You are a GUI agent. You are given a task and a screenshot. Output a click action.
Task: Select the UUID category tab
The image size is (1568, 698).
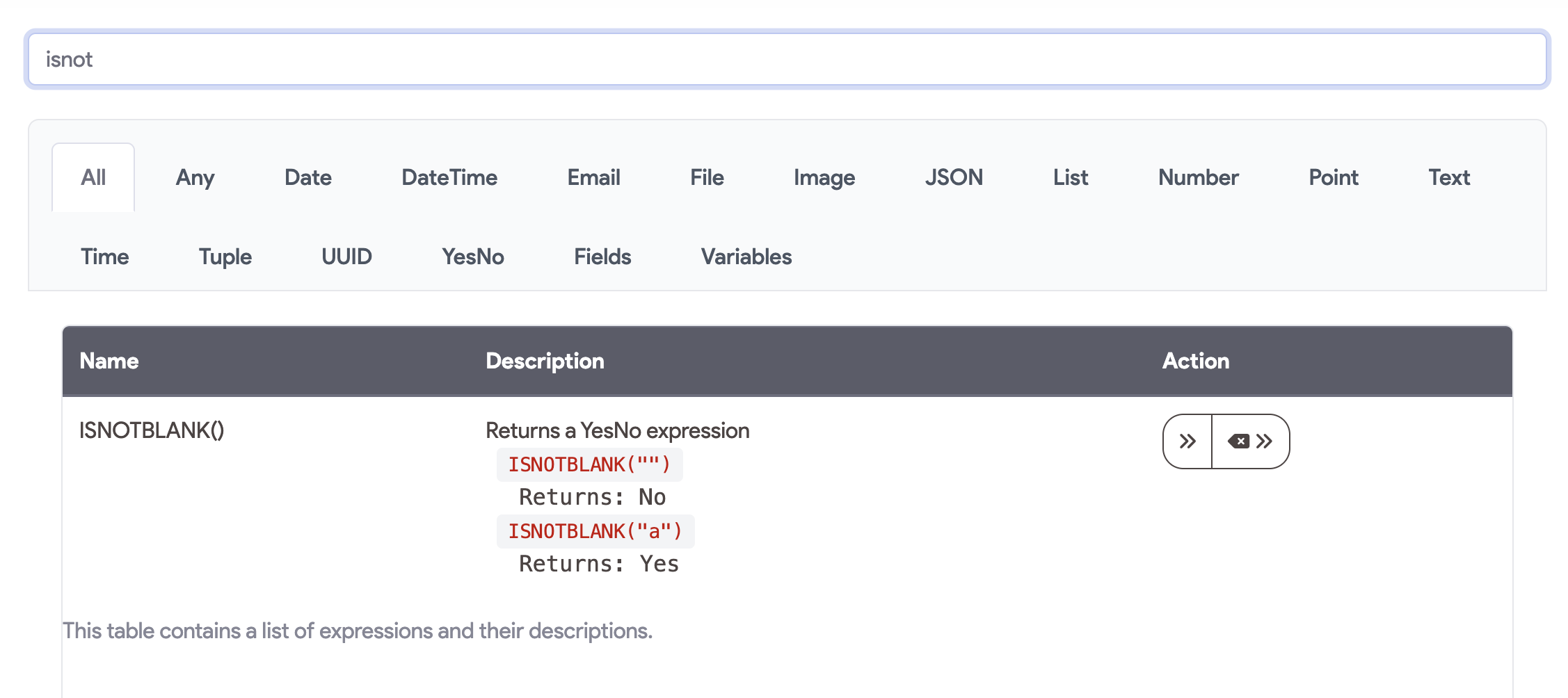click(347, 257)
